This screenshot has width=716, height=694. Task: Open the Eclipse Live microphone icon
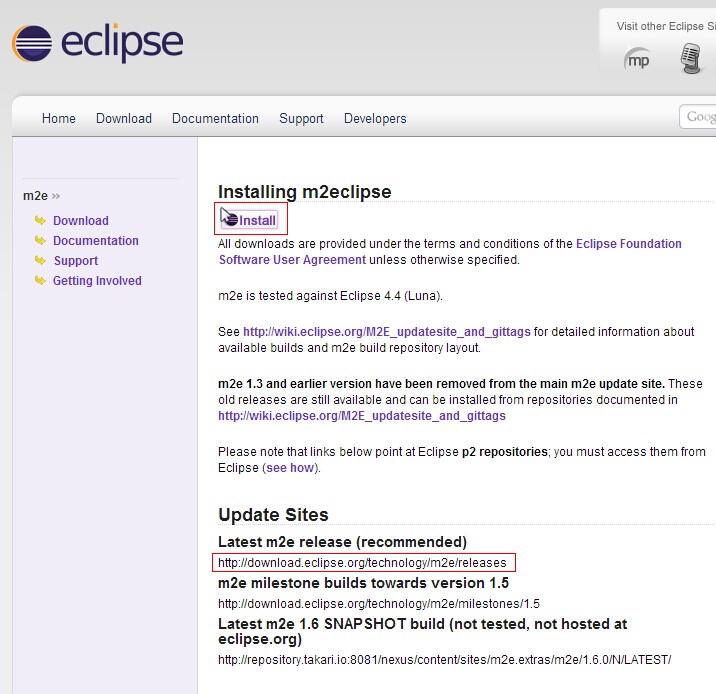pos(691,58)
